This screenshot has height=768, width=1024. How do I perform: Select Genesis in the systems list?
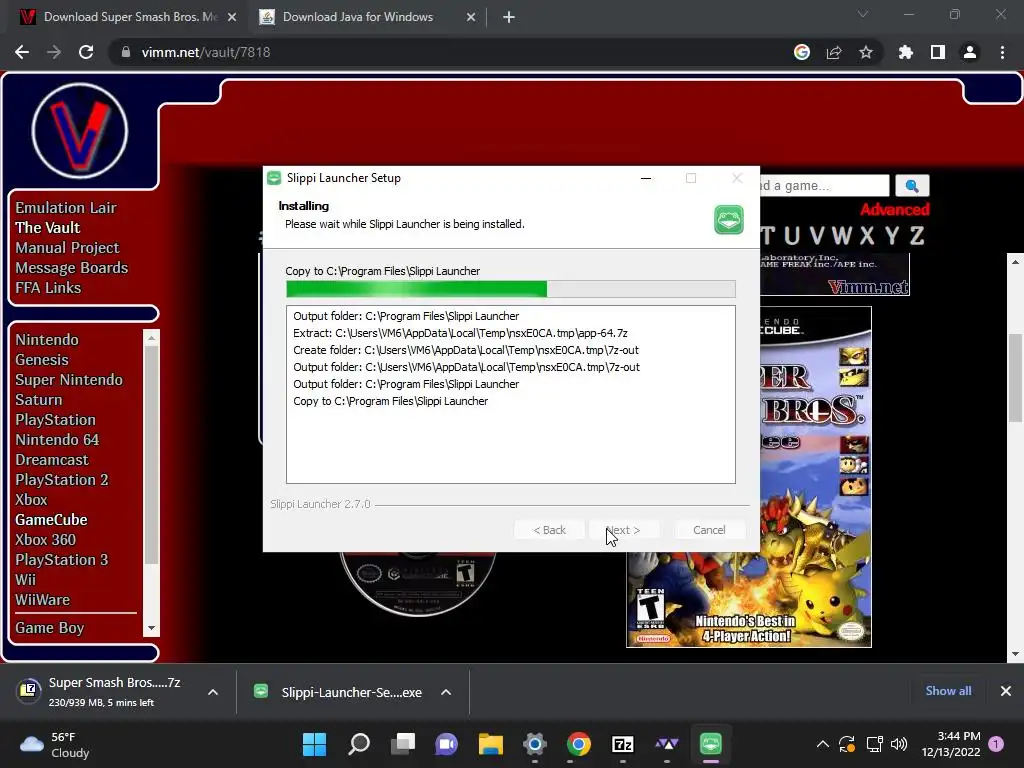42,360
